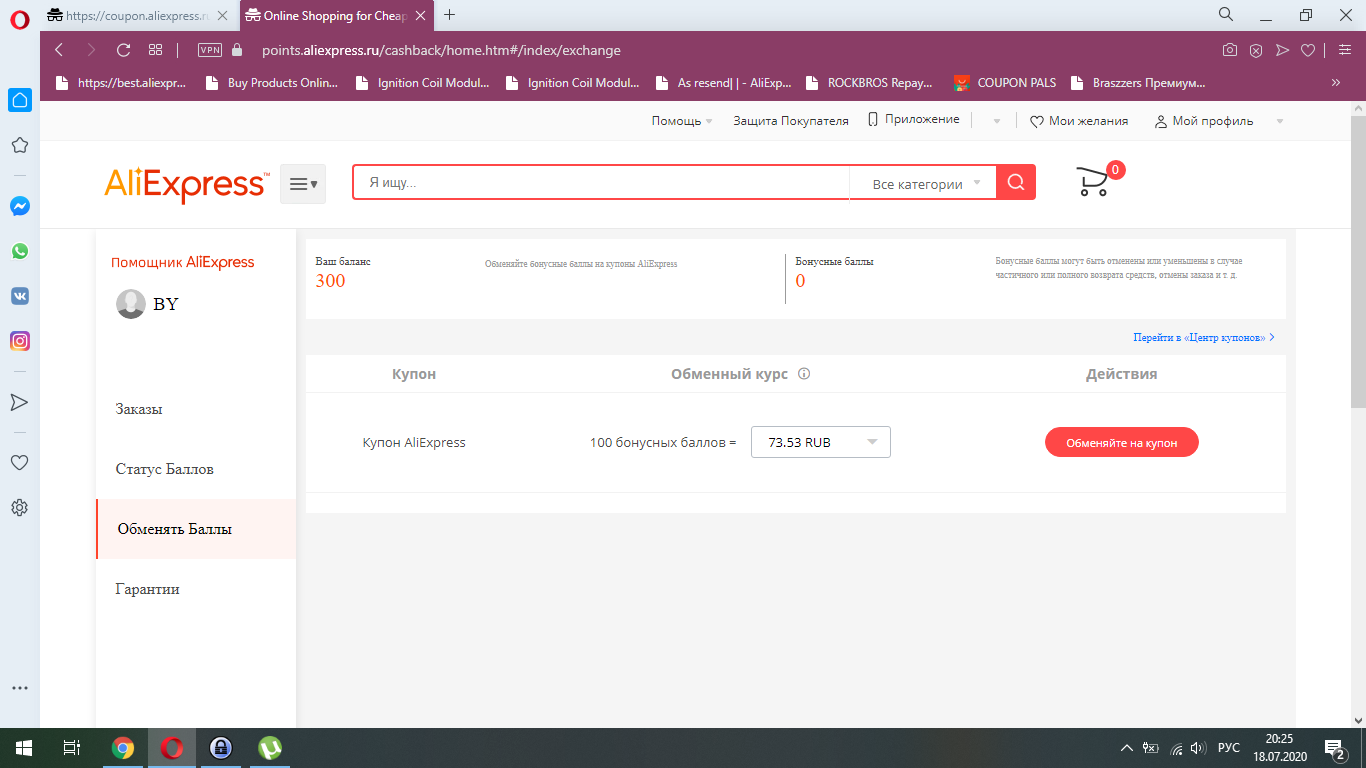The image size is (1366, 768).
Task: Open the notification center icon
Action: coord(1334,748)
